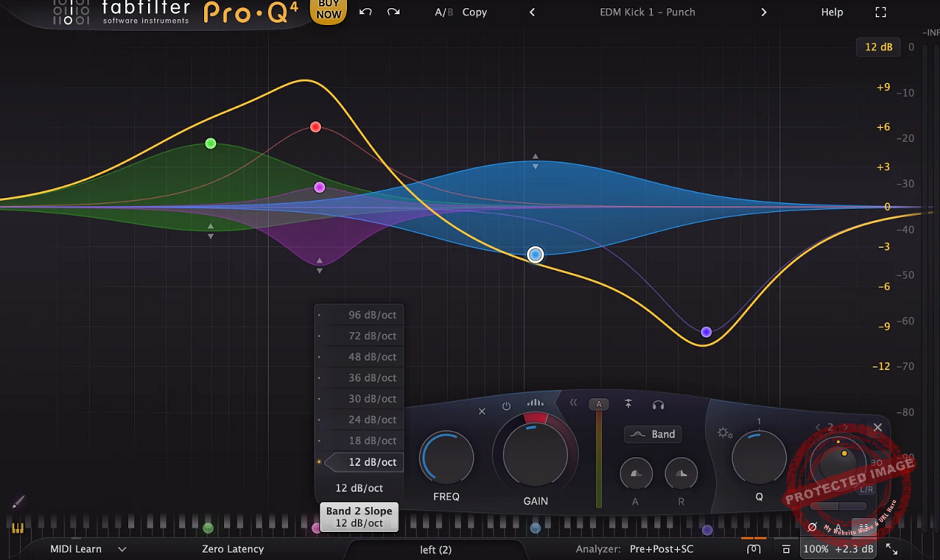
Task: Redo the last EQ change
Action: 393,11
